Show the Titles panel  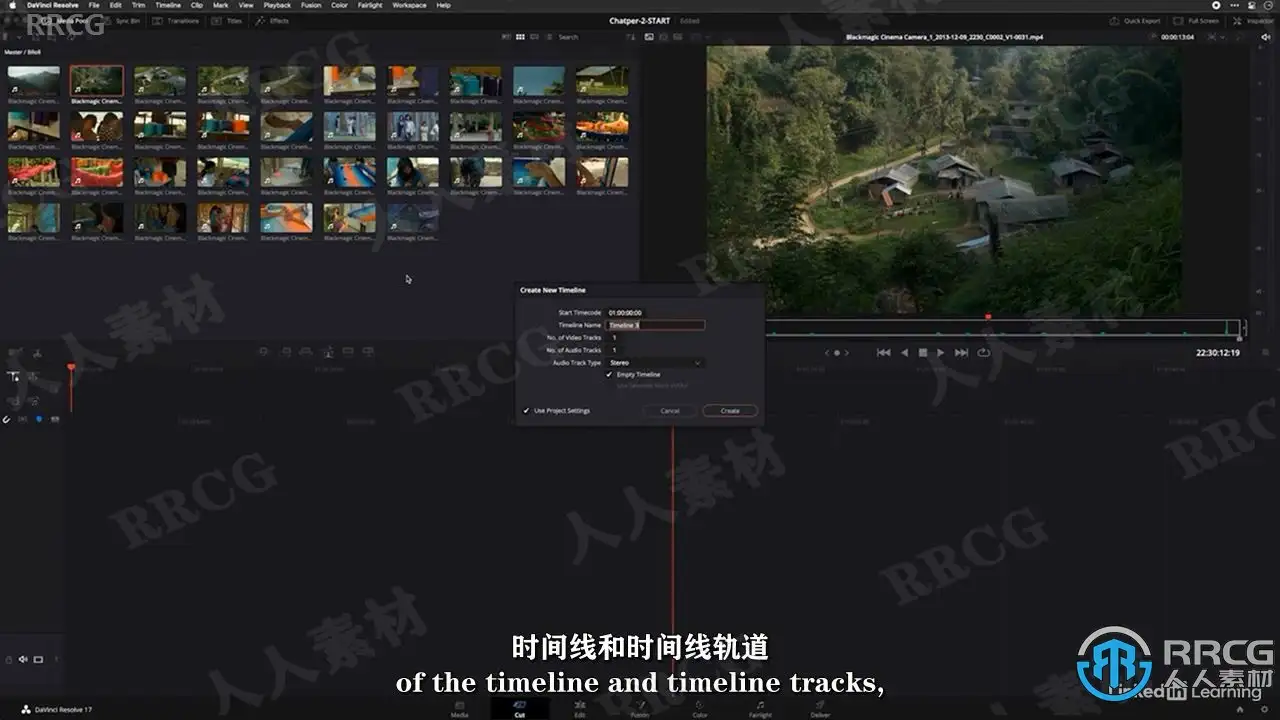coord(229,20)
